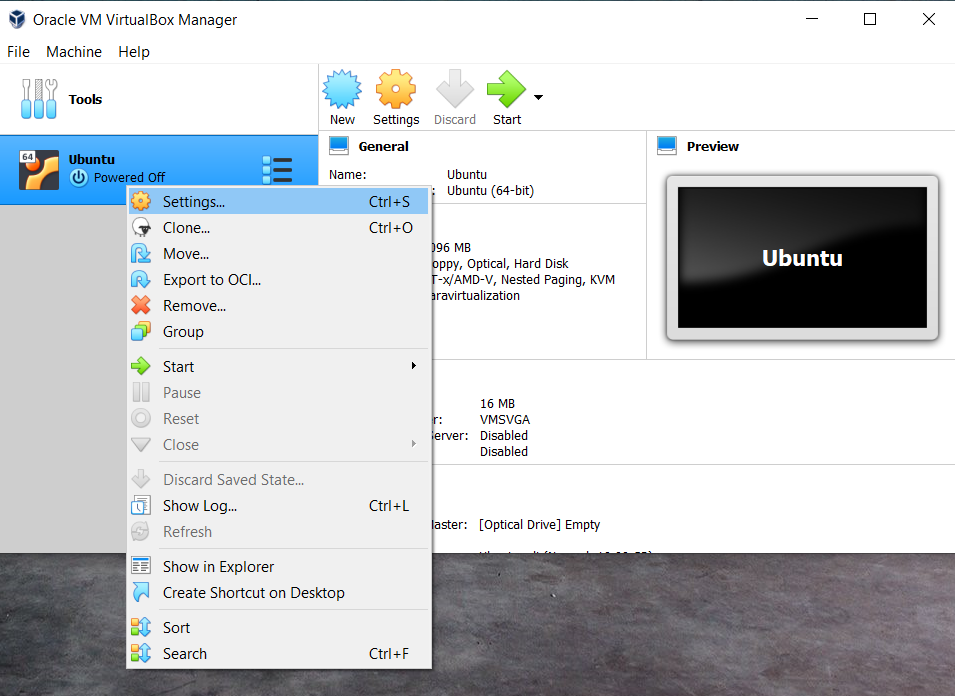Image resolution: width=955 pixels, height=696 pixels.
Task: Click the Sort entry text
Action: click(176, 628)
